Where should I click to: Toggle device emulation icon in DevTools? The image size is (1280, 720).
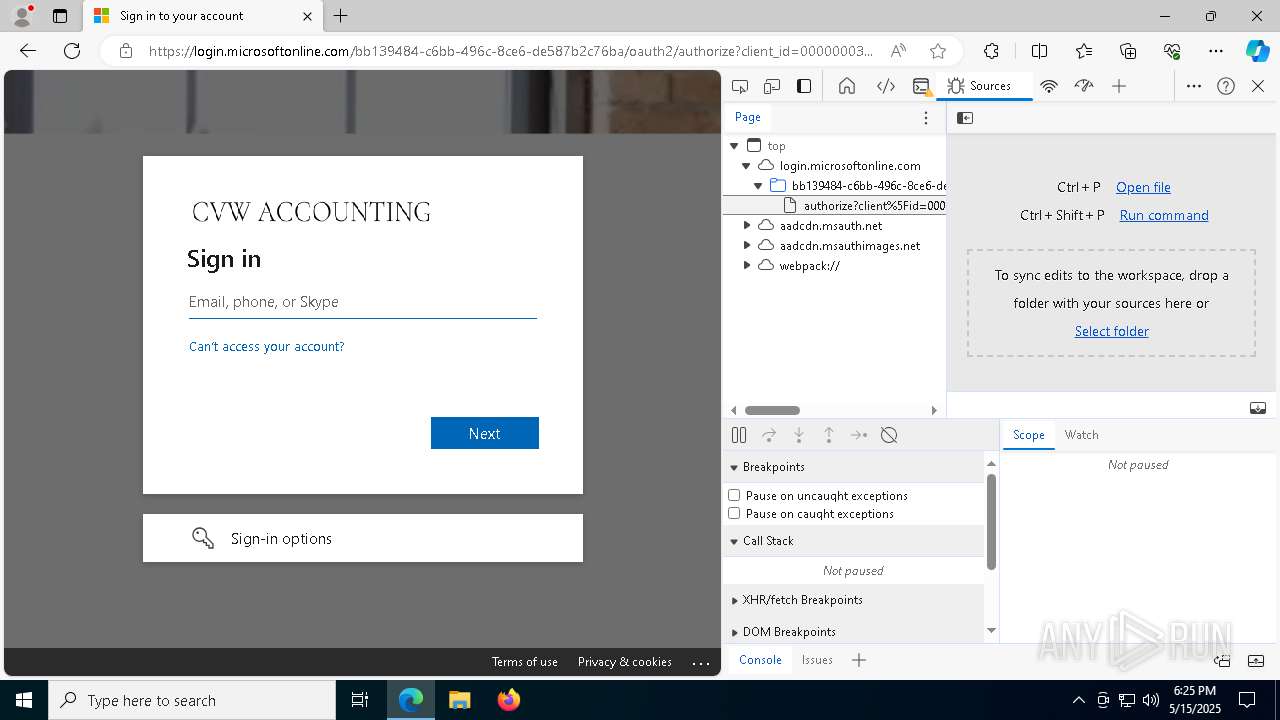click(x=772, y=86)
